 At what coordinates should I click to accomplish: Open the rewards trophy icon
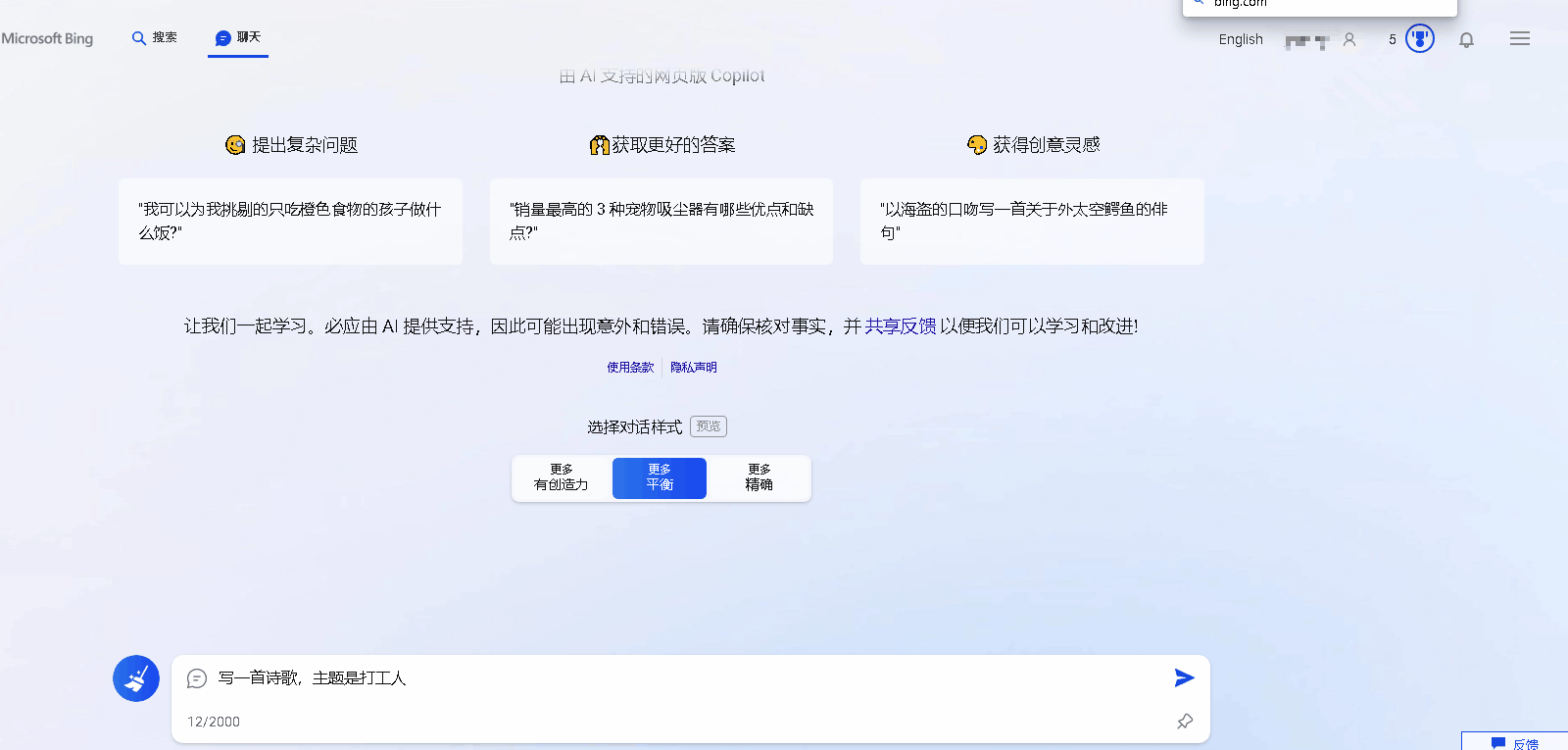1420,38
